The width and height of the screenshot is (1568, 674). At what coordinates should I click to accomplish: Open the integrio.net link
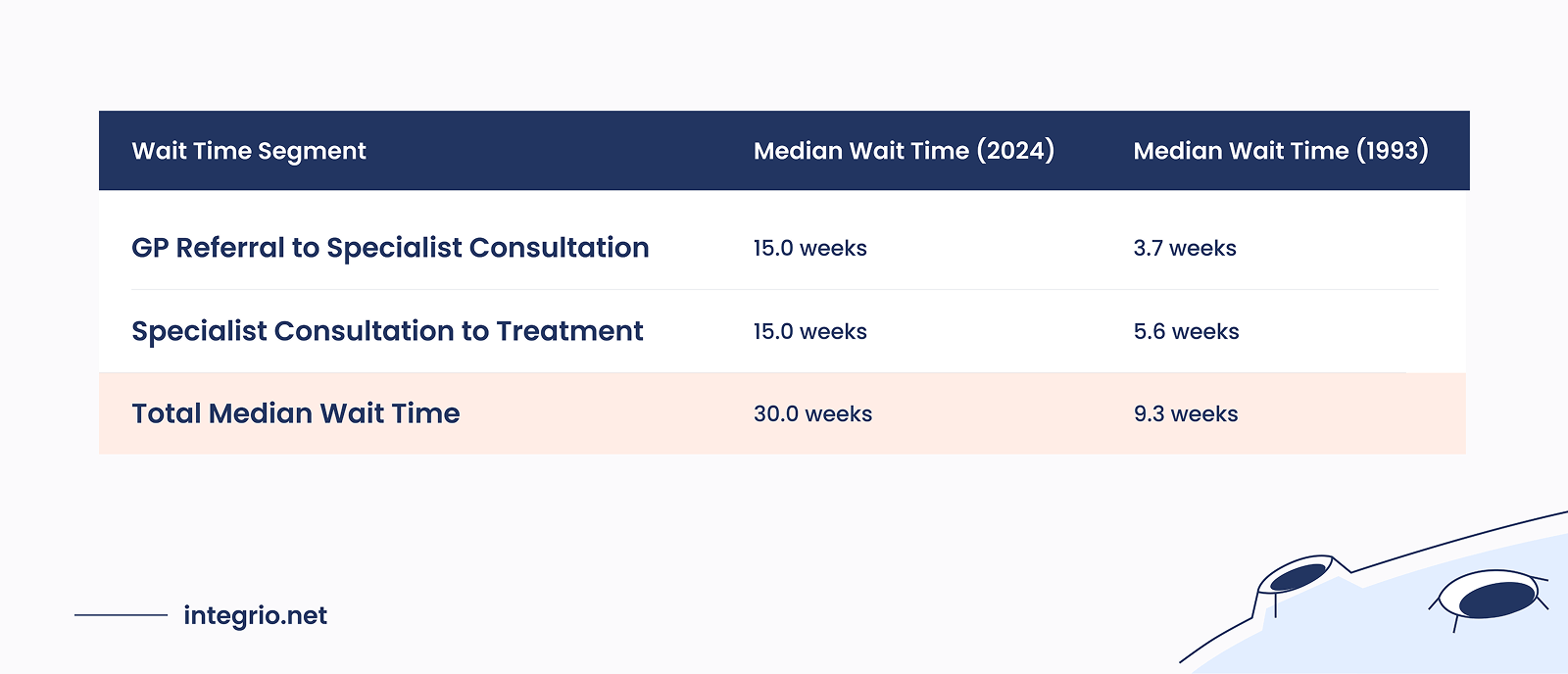click(x=255, y=615)
